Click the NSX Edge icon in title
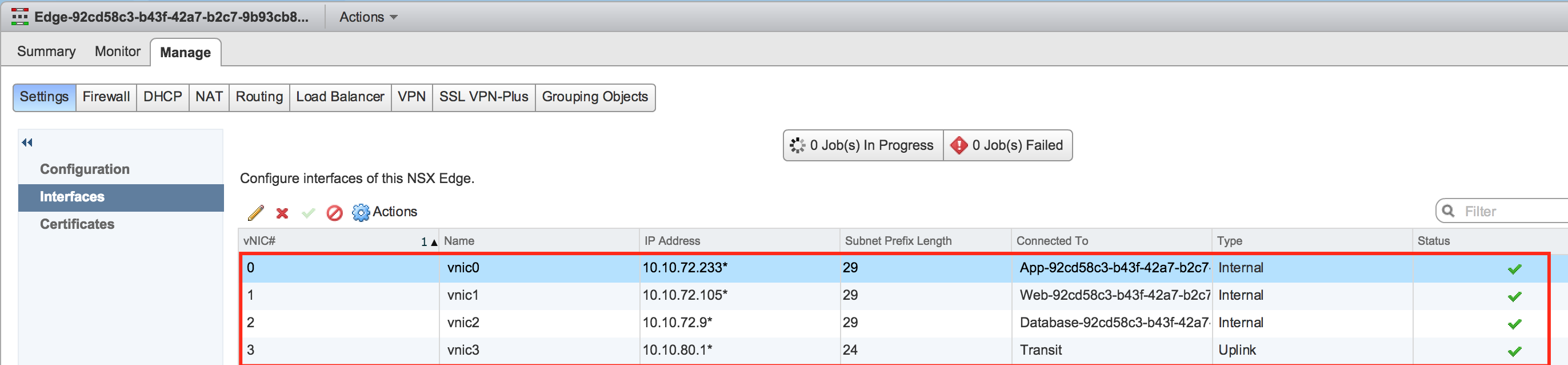Screen dimensions: 1568x365 19,17
